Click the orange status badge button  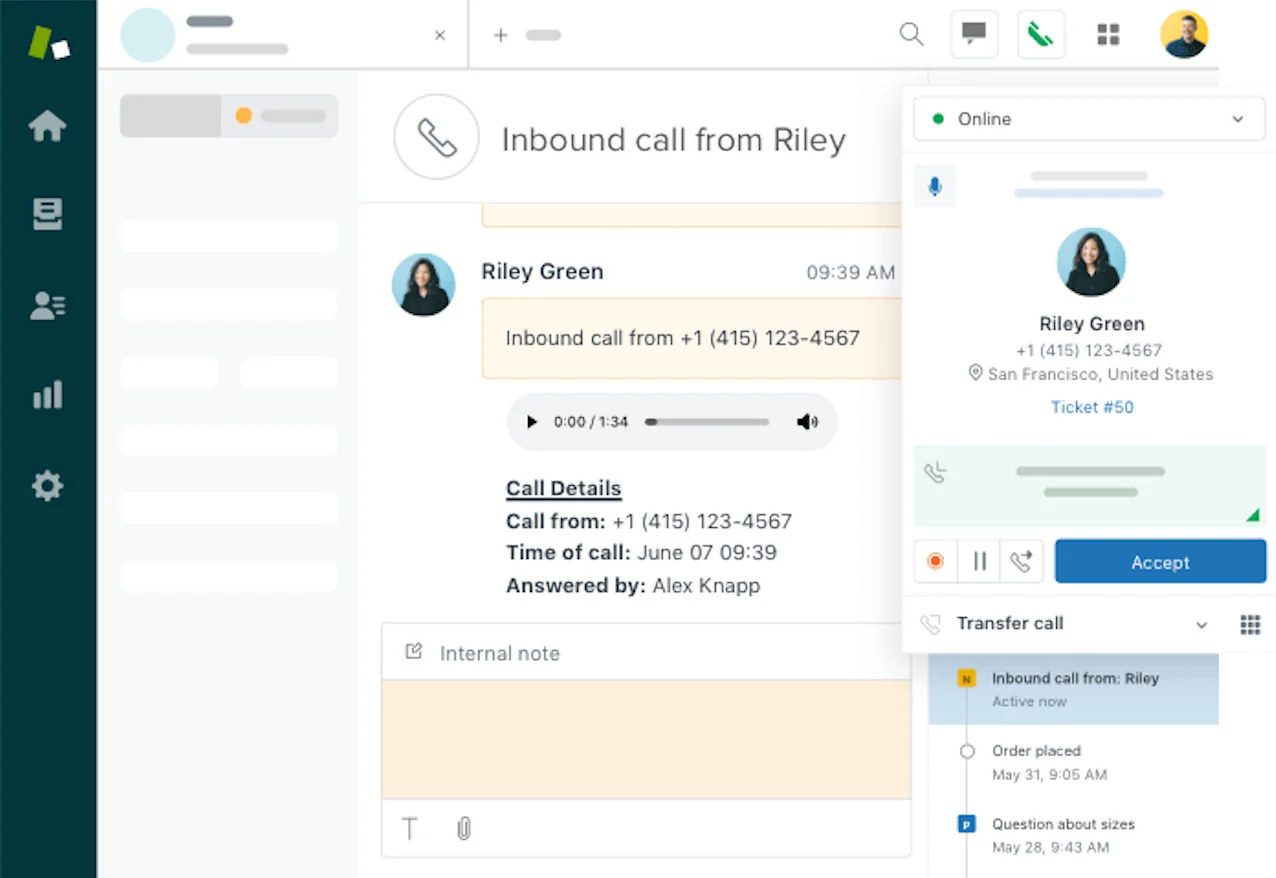[x=280, y=116]
